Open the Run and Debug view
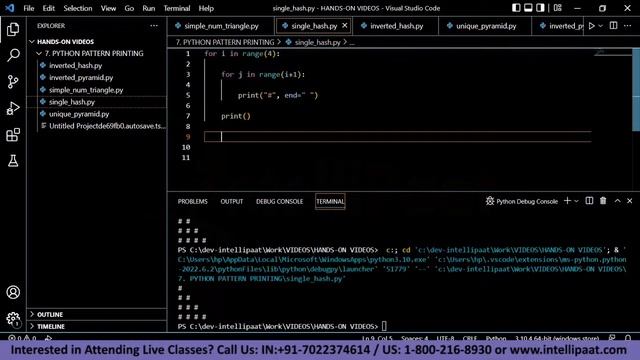This screenshot has width=640, height=360. 13,108
